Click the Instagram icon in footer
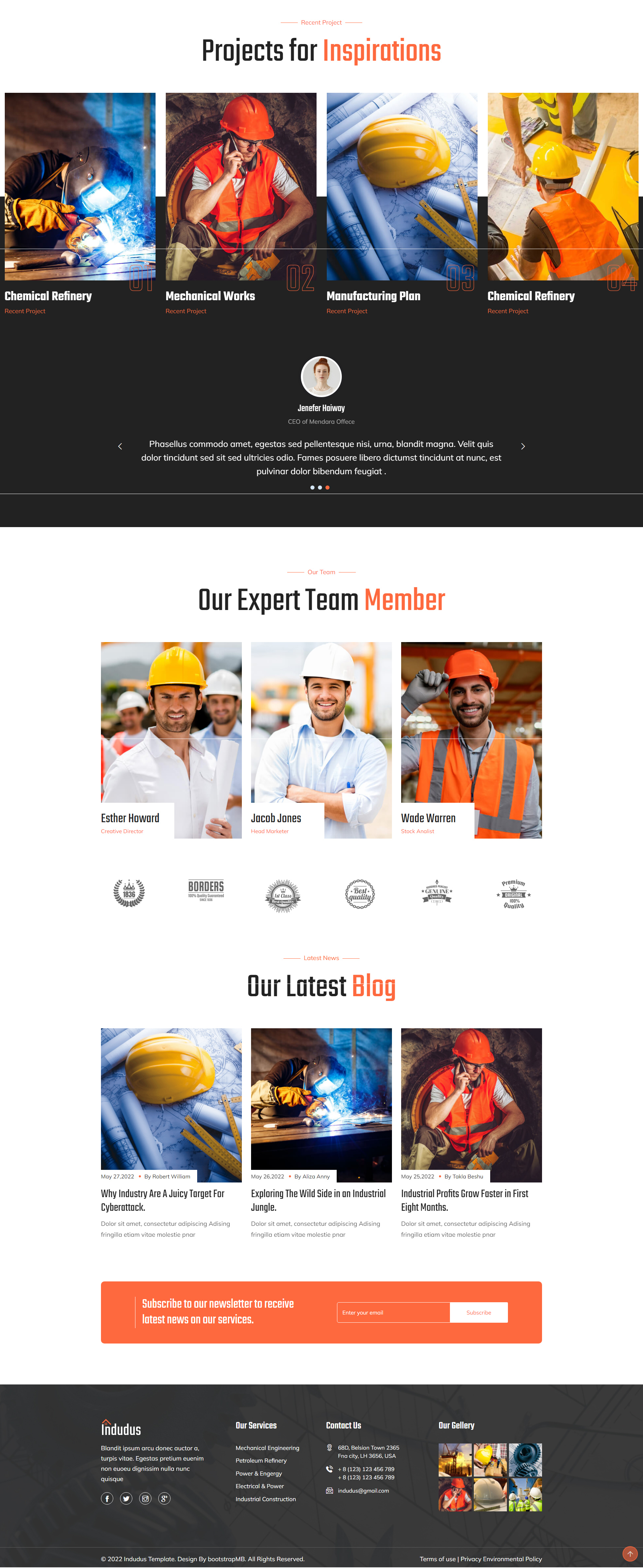The height and width of the screenshot is (1568, 643). (x=145, y=1499)
